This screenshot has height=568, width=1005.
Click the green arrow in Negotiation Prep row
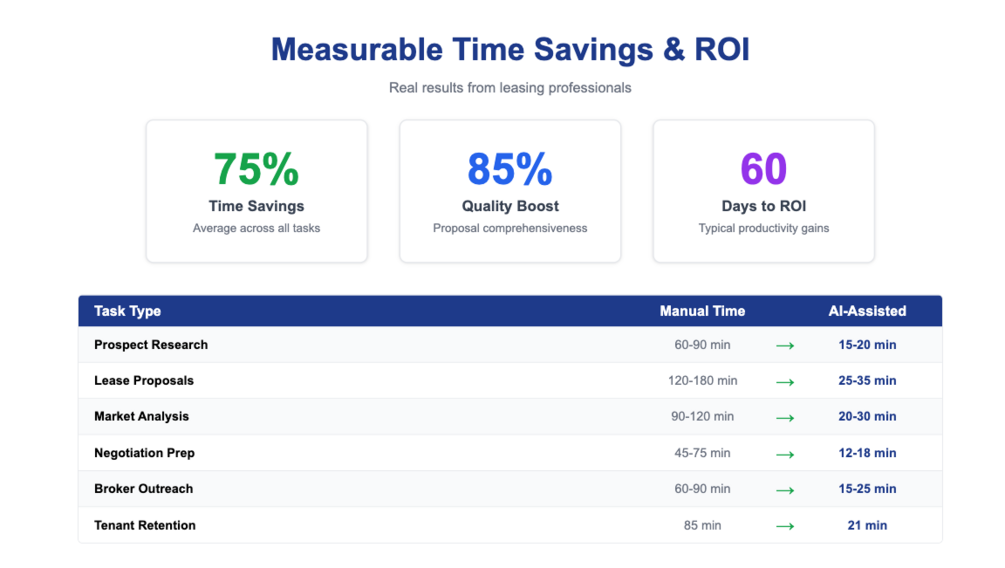point(785,454)
